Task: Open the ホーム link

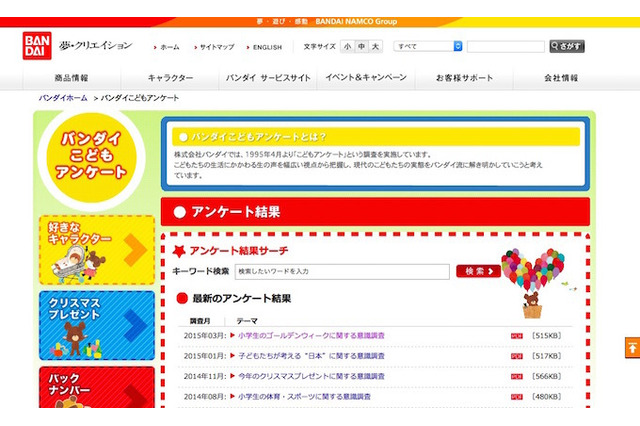Action: 170,47
